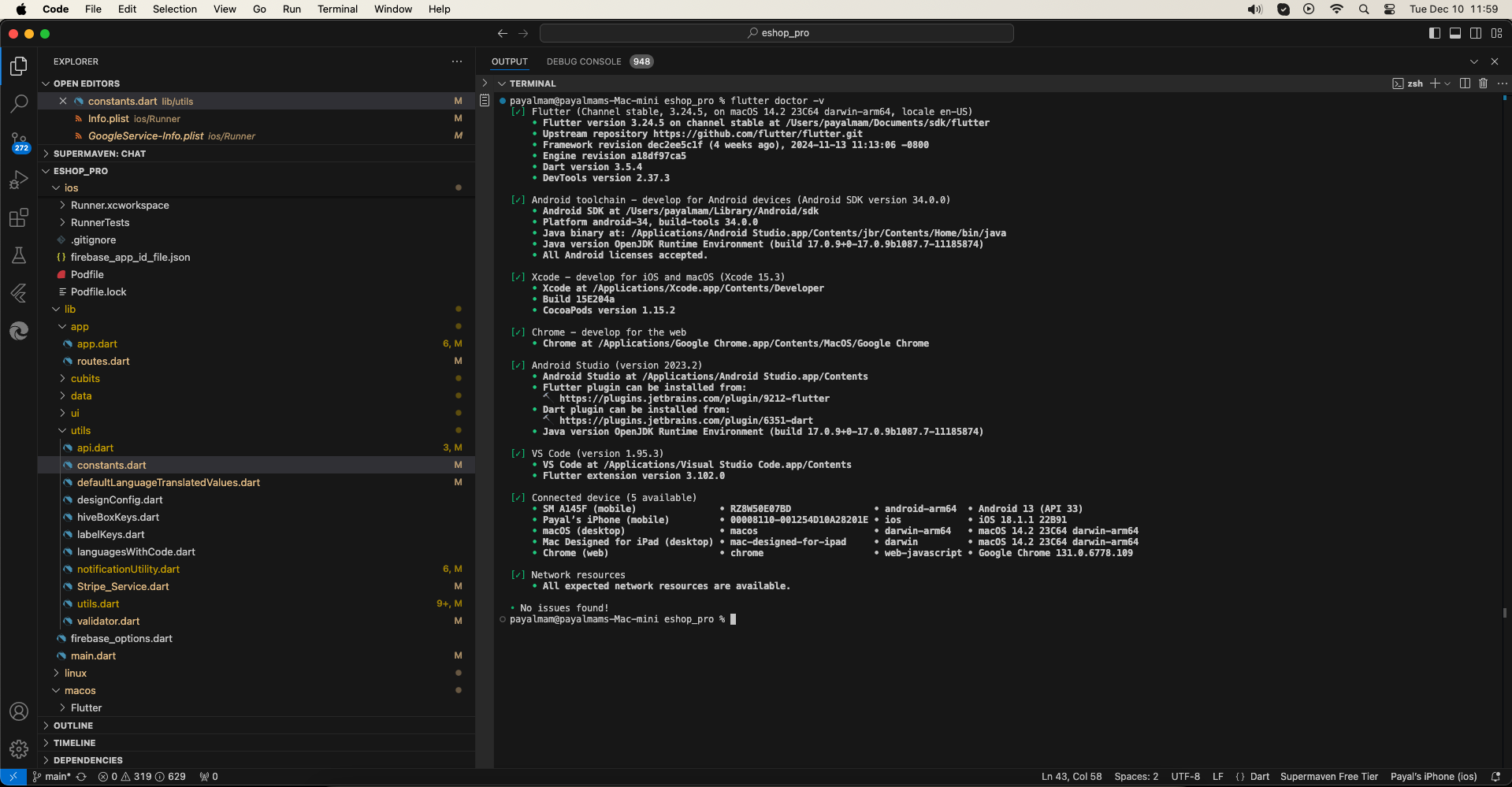Toggle secondary side bar visibility
The height and width of the screenshot is (787, 1512).
coord(1476,33)
